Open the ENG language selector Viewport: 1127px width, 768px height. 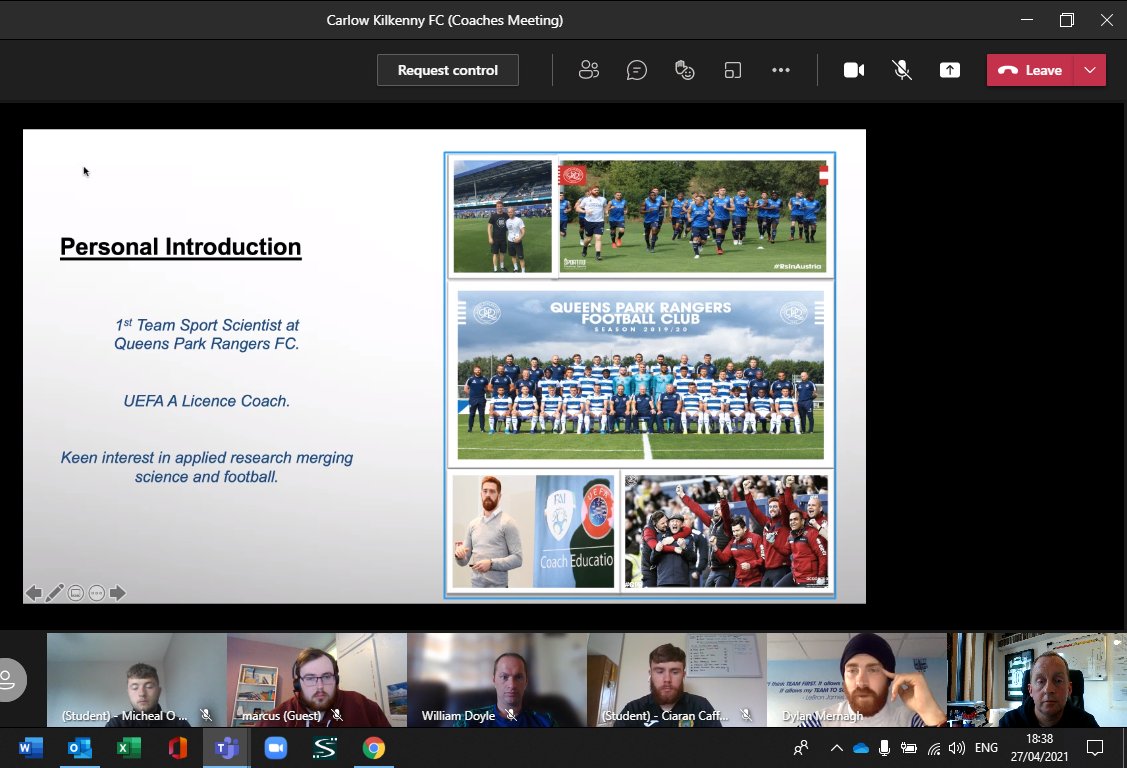tap(986, 747)
